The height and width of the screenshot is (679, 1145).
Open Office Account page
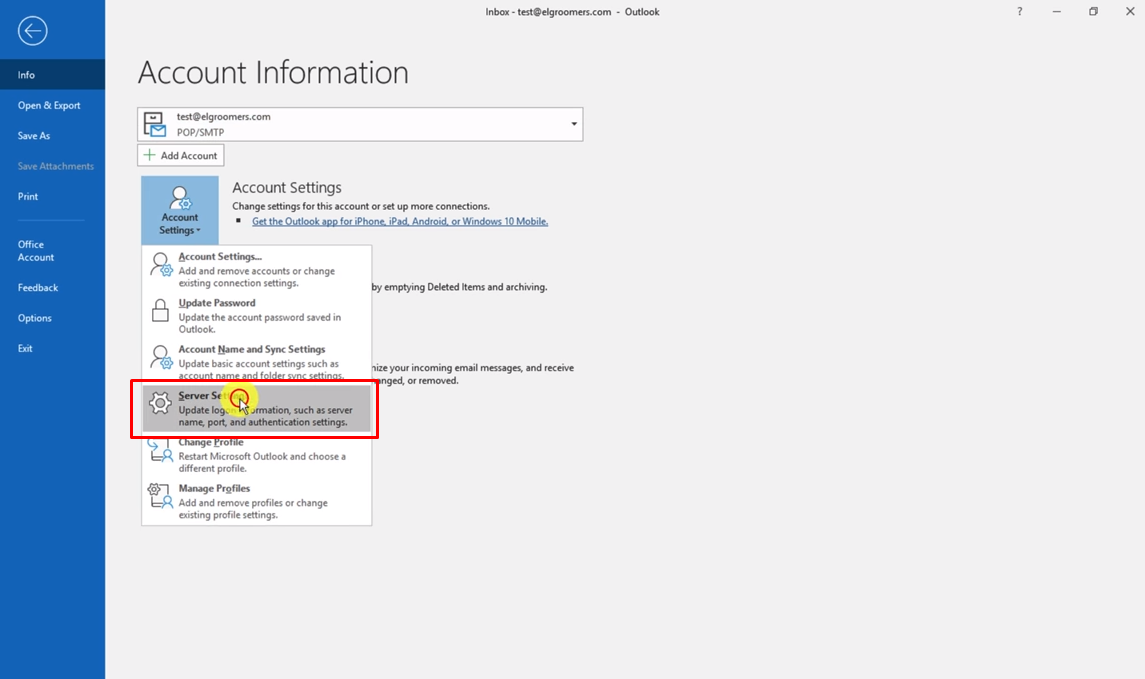[53, 250]
